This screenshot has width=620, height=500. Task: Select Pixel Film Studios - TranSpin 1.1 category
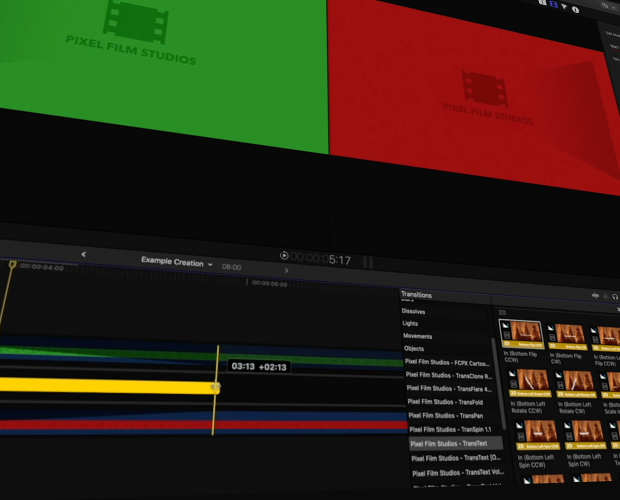450,429
